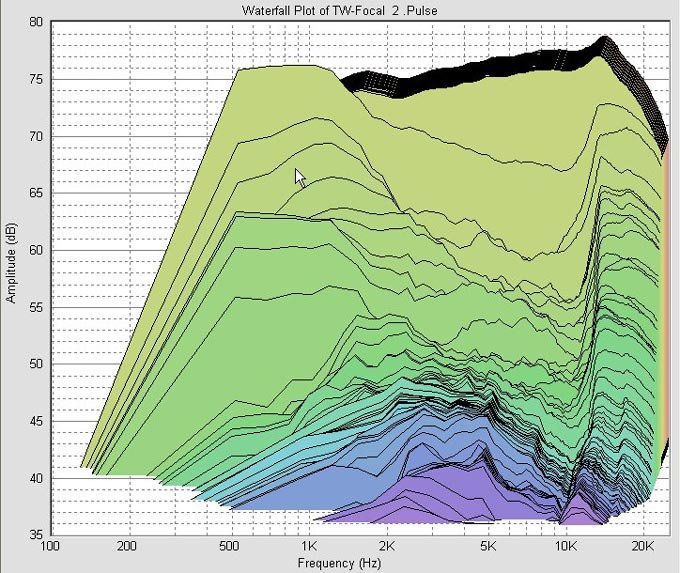Click the 50 dB tick label
Screen dimensions: 680x573
(36, 364)
